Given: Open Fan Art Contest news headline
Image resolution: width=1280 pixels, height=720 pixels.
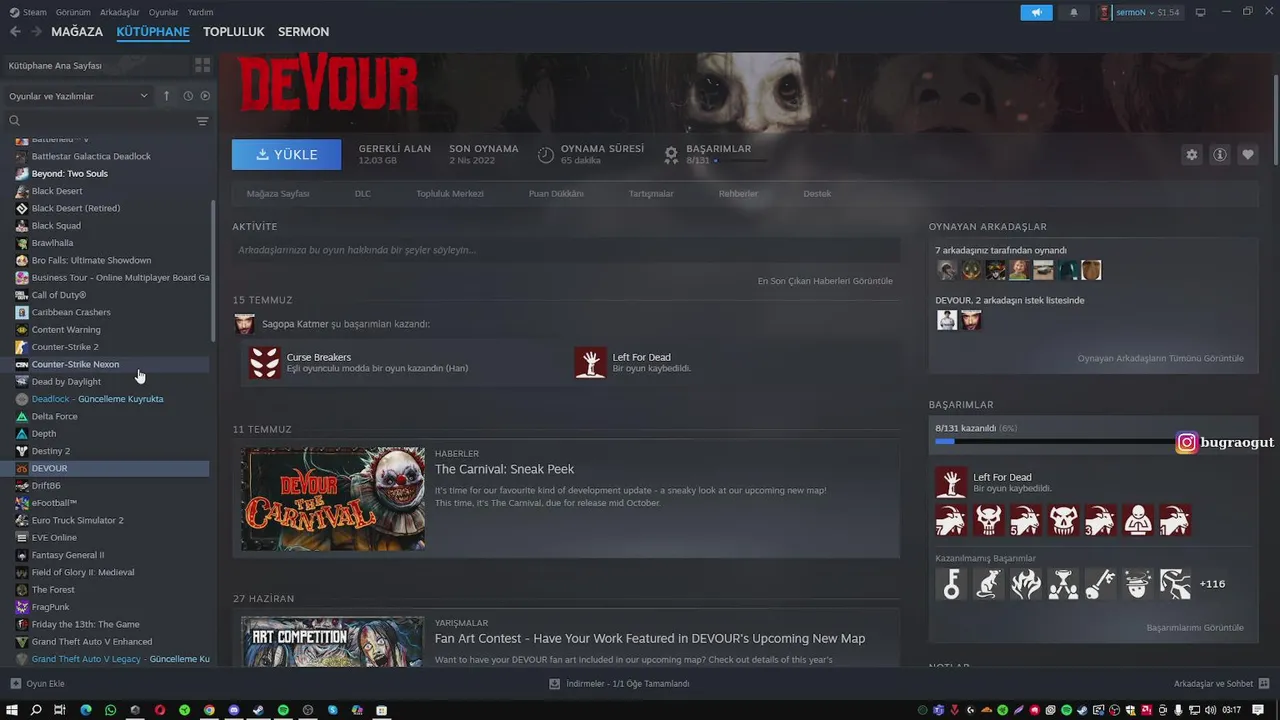Looking at the screenshot, I should tap(650, 638).
